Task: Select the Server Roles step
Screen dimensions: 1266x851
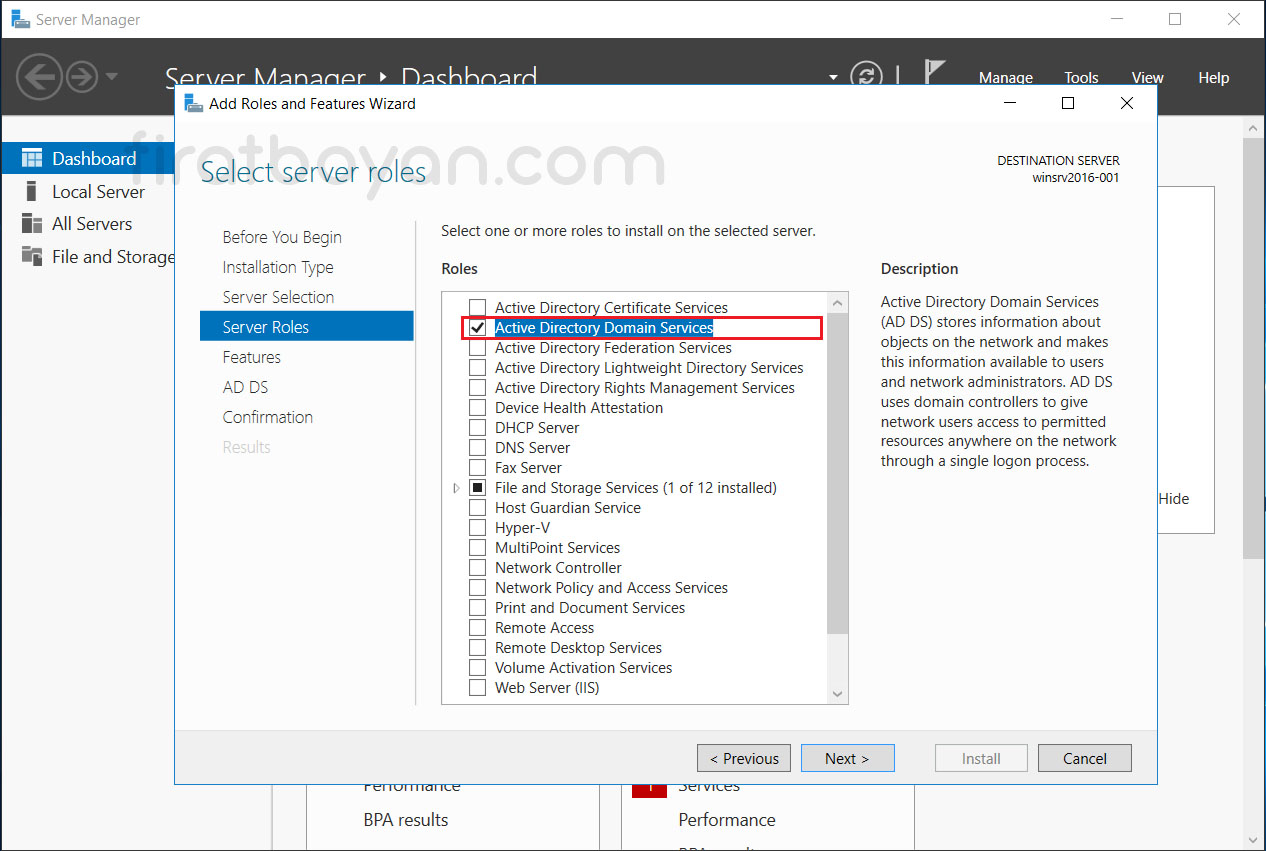Action: [x=307, y=327]
